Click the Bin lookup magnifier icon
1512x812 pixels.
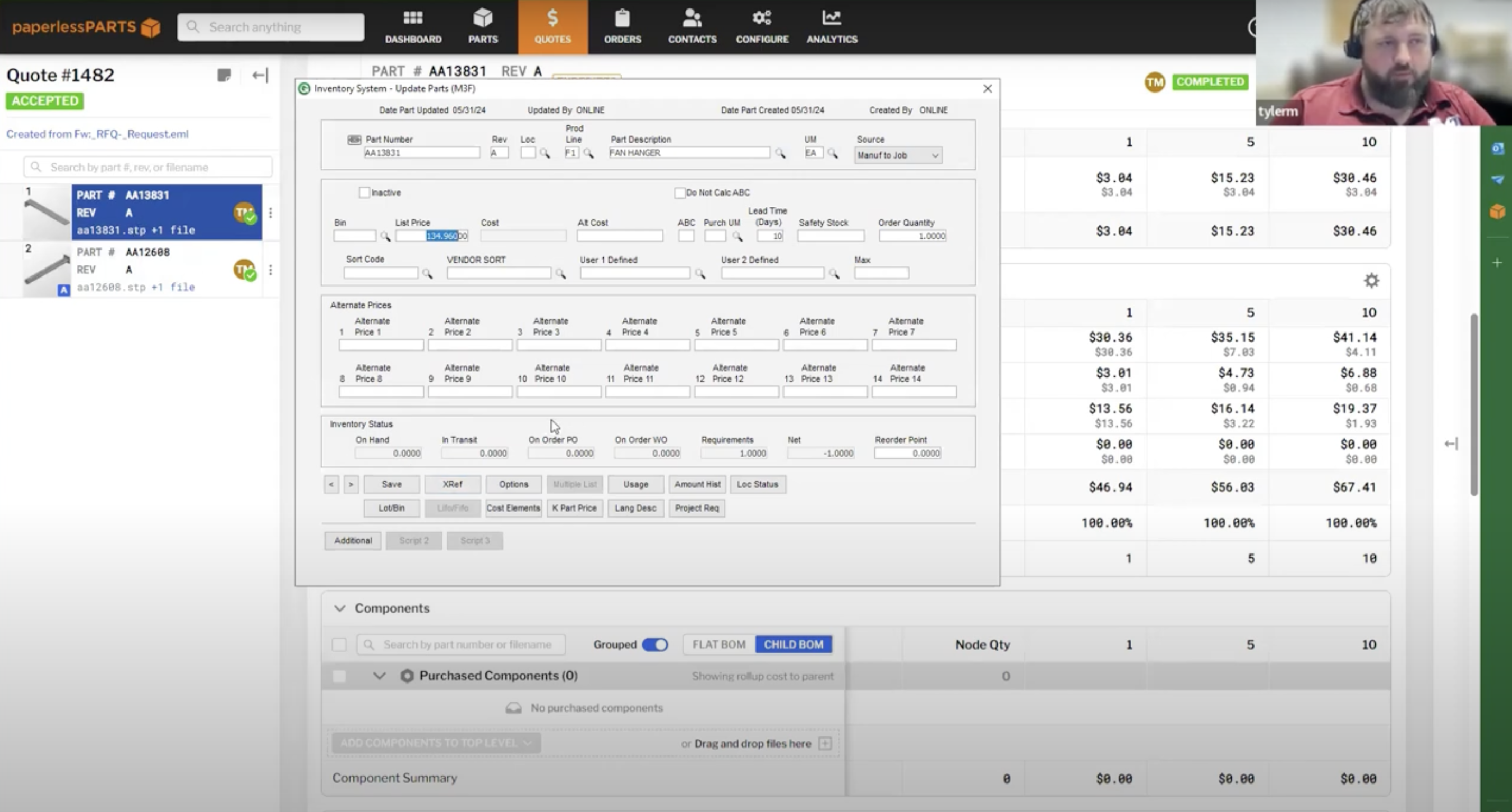pyautogui.click(x=385, y=236)
